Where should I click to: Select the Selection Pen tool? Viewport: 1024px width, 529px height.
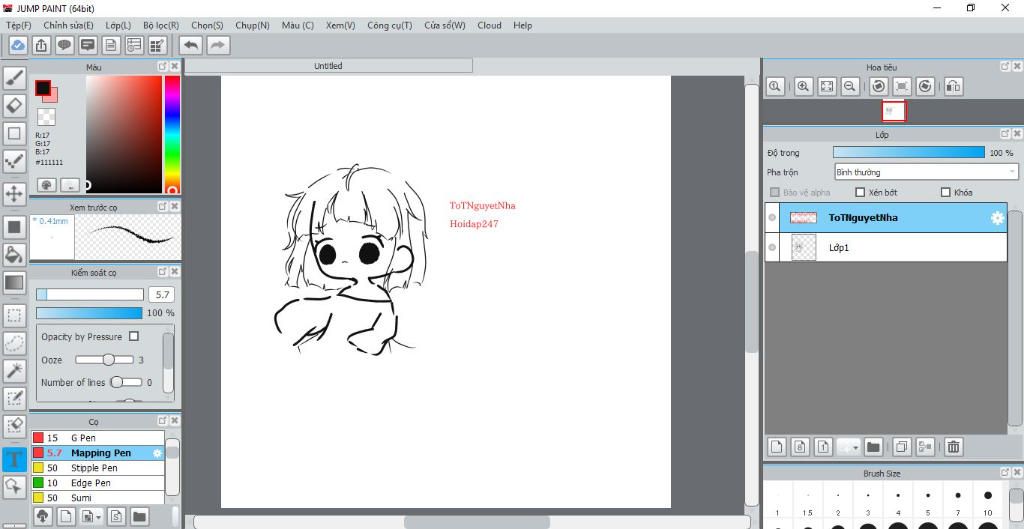14,398
